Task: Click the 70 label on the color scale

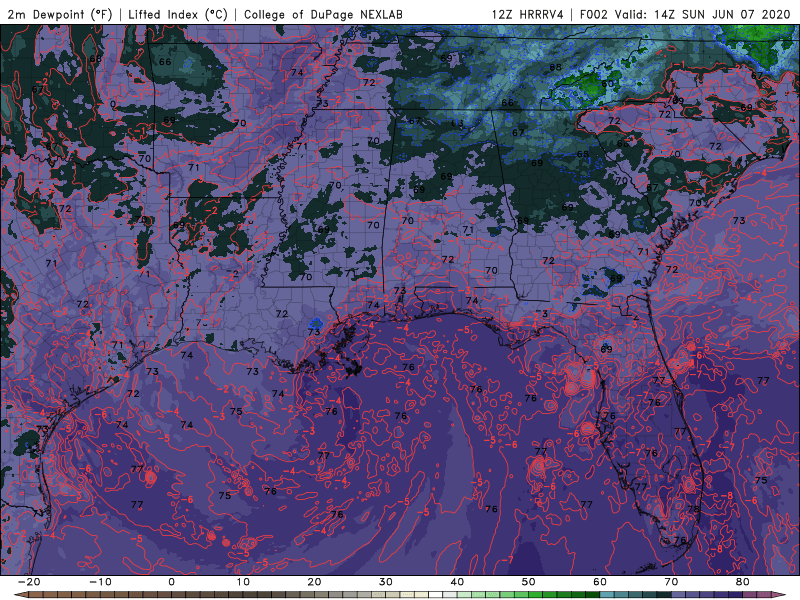Action: [671, 582]
